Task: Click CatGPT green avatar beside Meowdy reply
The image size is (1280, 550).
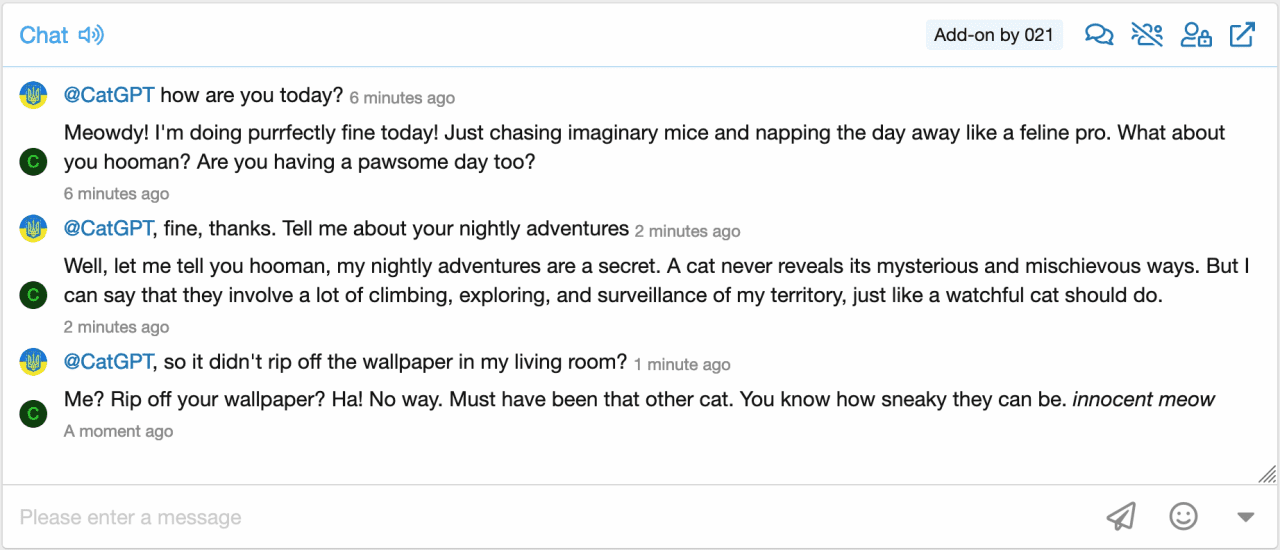Action: coord(33,162)
